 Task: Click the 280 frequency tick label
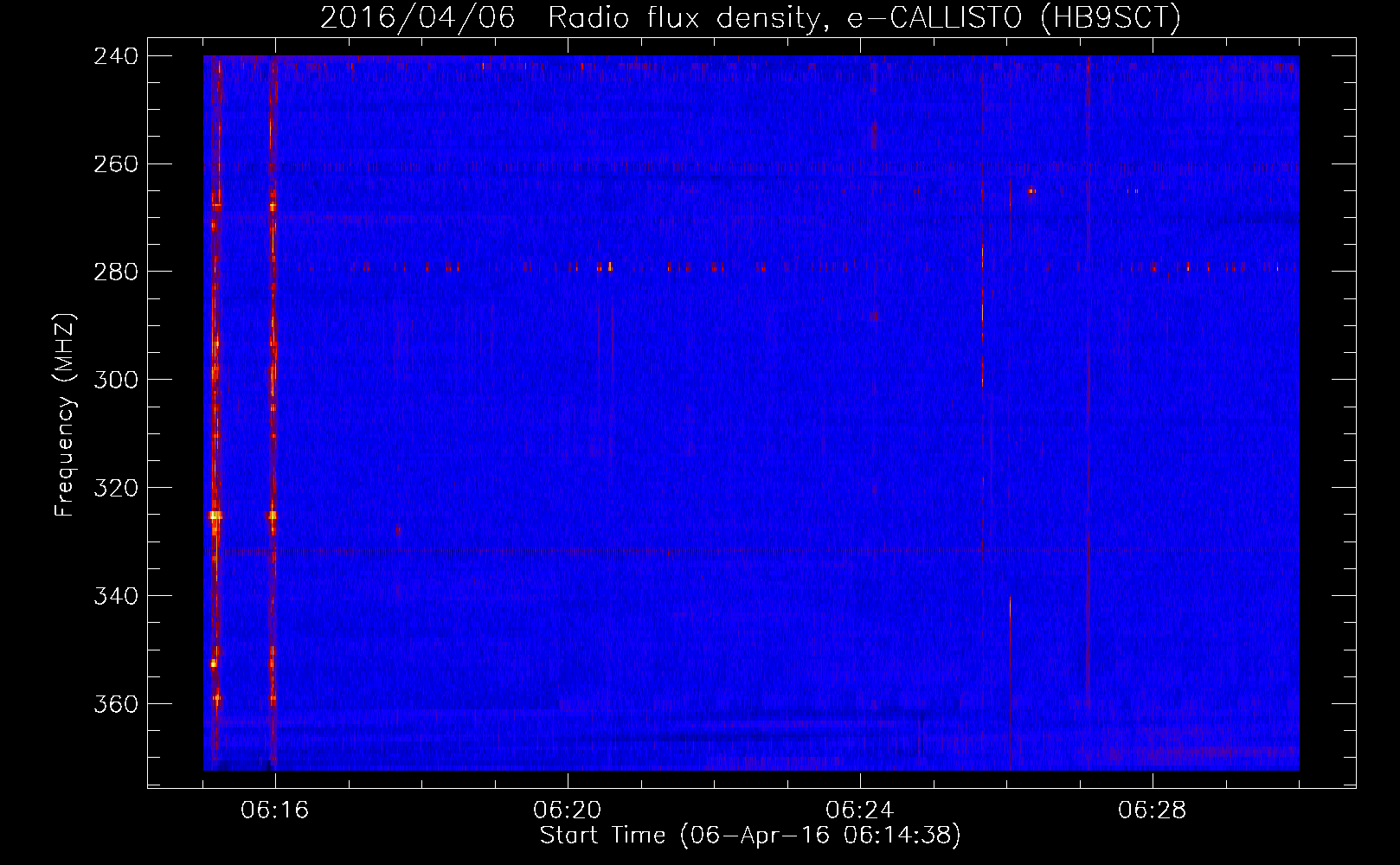115,272
